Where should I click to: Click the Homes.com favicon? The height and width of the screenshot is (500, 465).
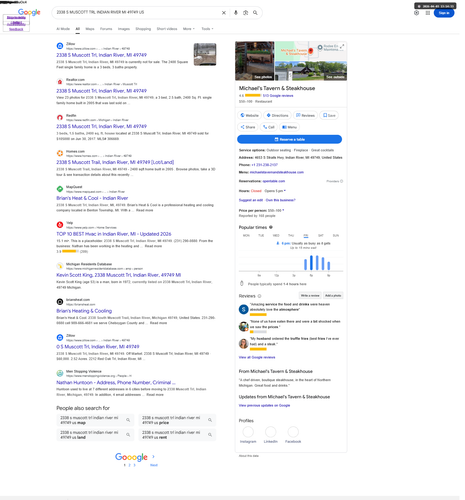pos(60,153)
